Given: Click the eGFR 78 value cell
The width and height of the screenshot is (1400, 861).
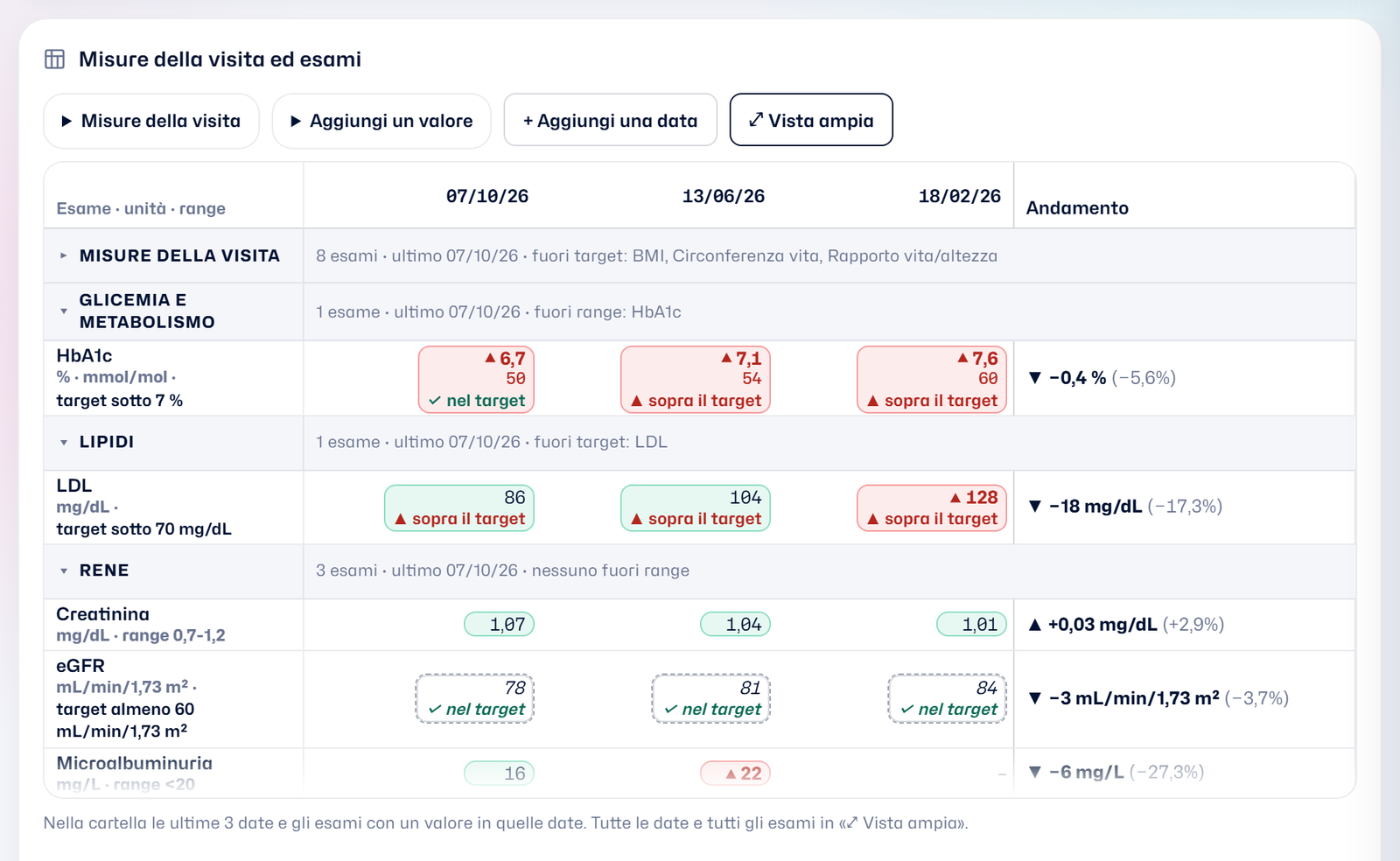Looking at the screenshot, I should pyautogui.click(x=475, y=698).
